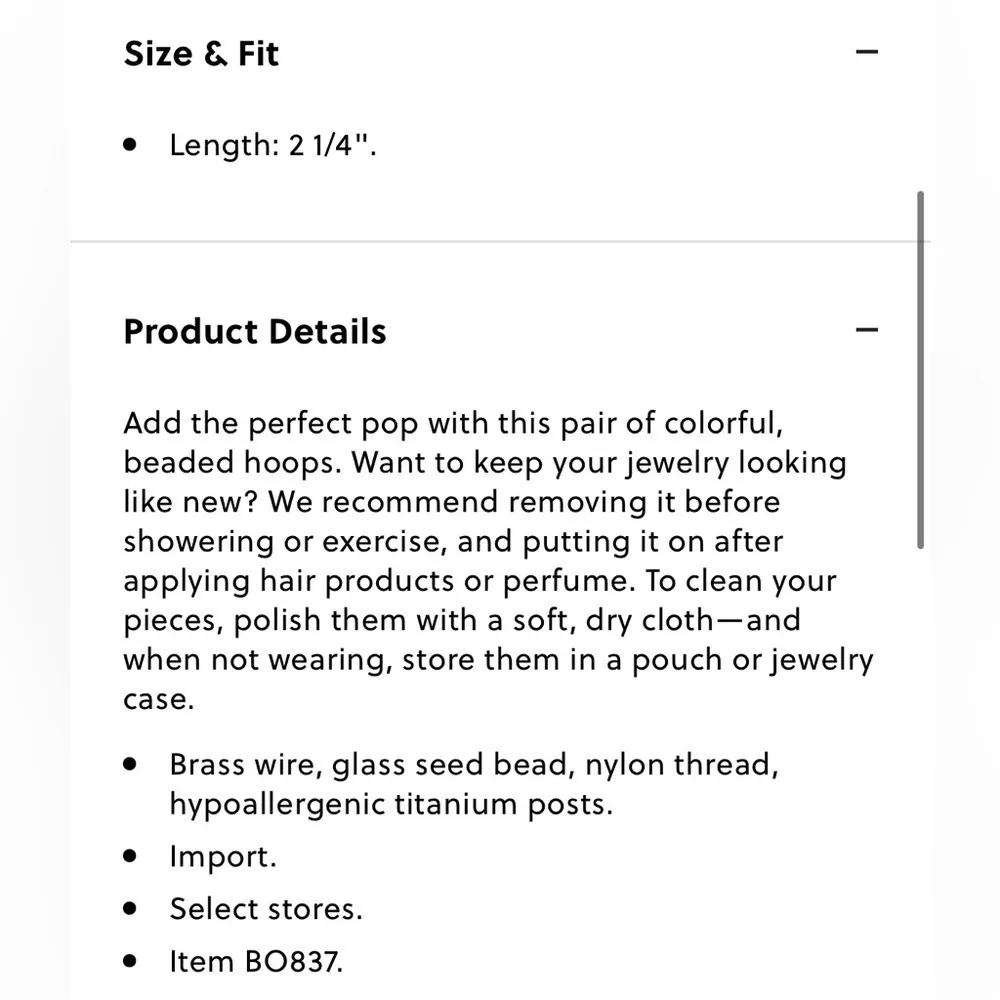Click the word 'case.' ending the description
This screenshot has width=1000, height=1000.
158,699
